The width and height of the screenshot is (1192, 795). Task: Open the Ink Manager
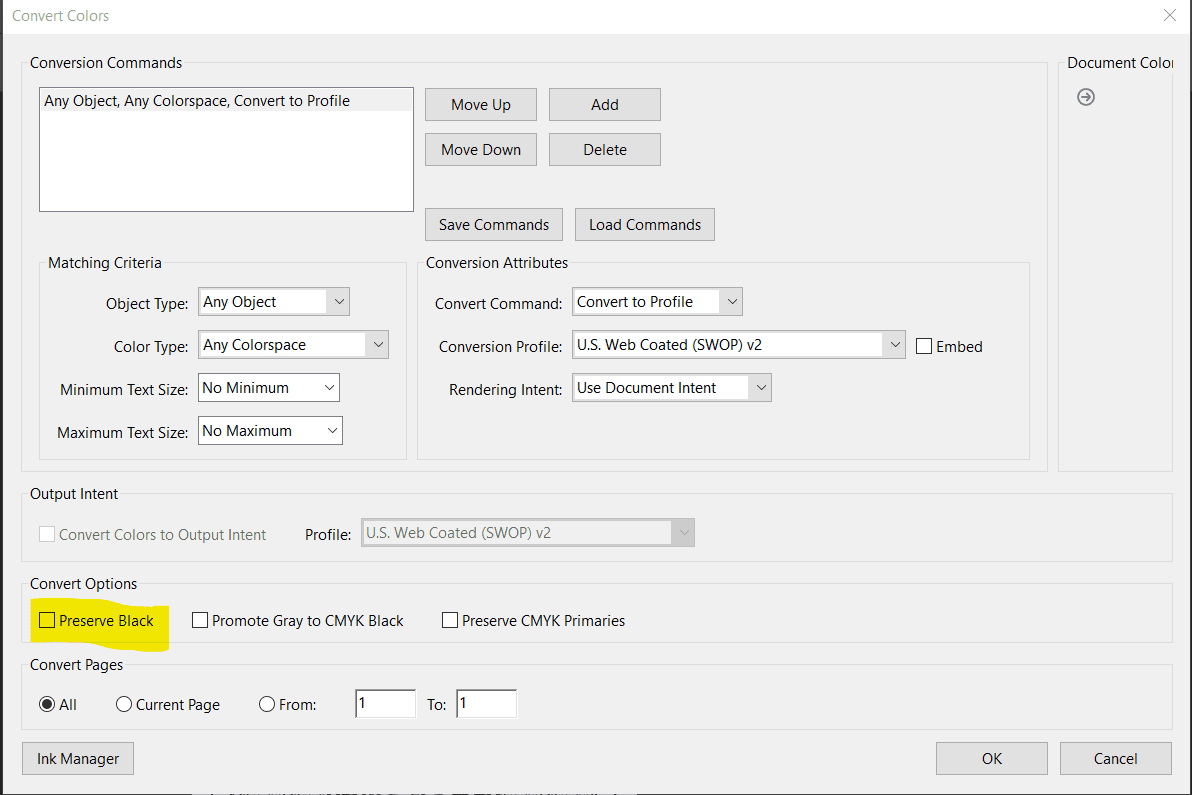77,759
